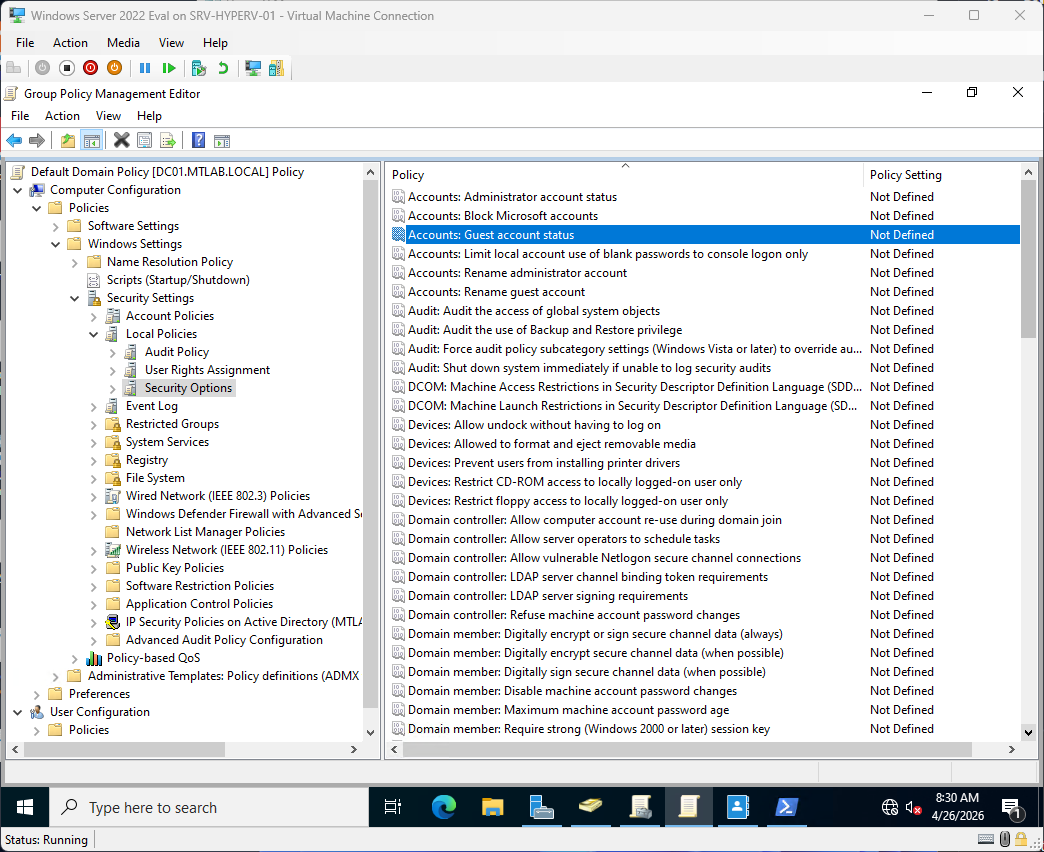Collapse the Local Policies node
Viewport: 1044px width, 852px height.
pos(94,334)
